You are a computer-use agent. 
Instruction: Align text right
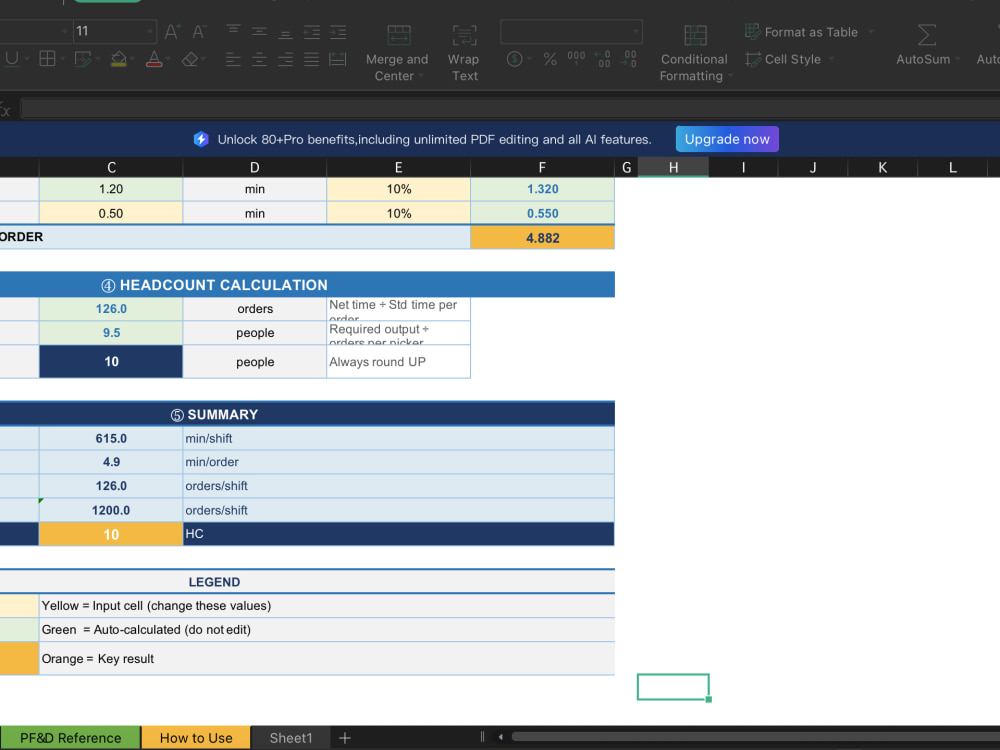click(285, 60)
